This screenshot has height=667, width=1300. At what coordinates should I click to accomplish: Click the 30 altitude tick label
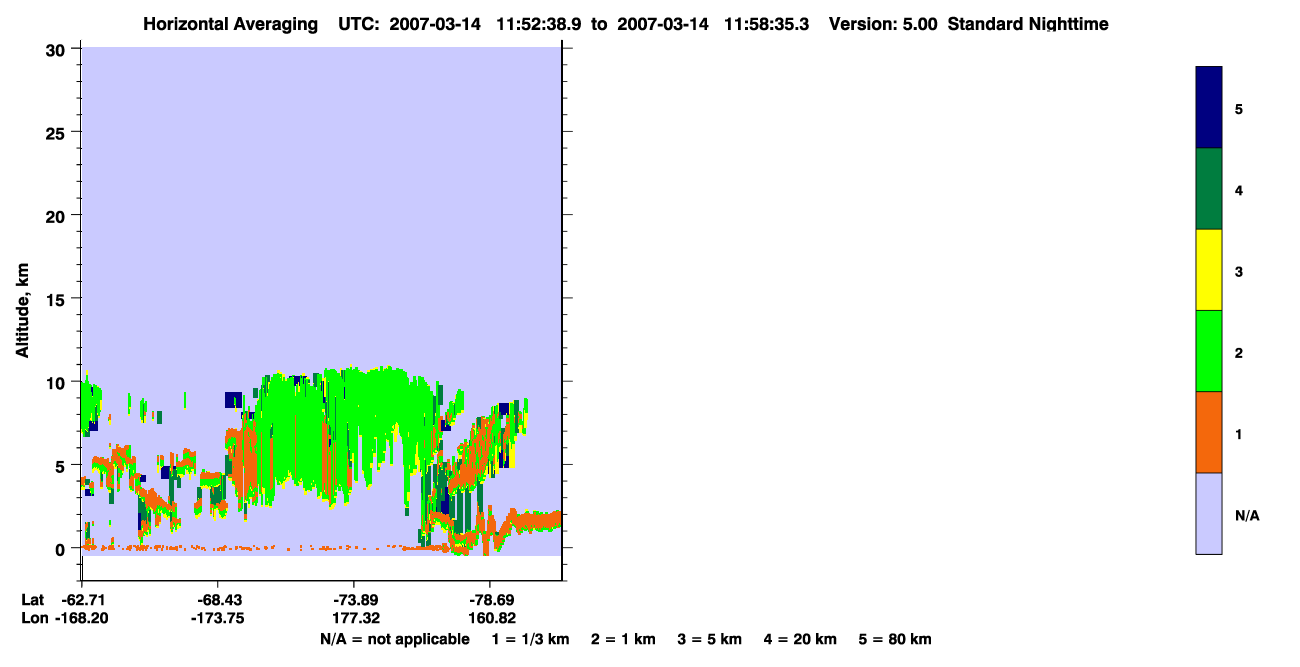[x=58, y=49]
